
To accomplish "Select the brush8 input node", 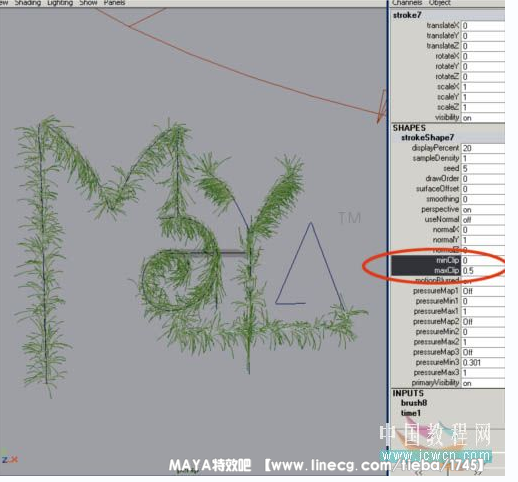I will pyautogui.click(x=414, y=403).
